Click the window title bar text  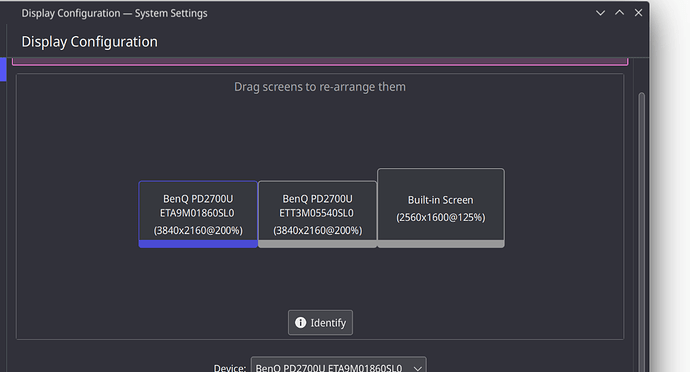coord(114,13)
